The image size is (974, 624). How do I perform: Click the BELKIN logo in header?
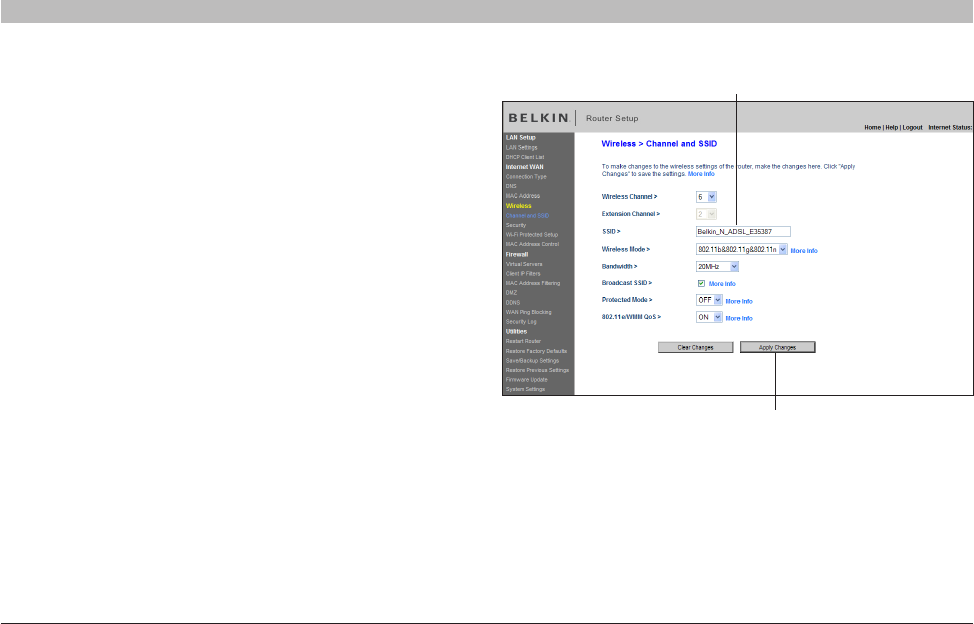pyautogui.click(x=539, y=118)
